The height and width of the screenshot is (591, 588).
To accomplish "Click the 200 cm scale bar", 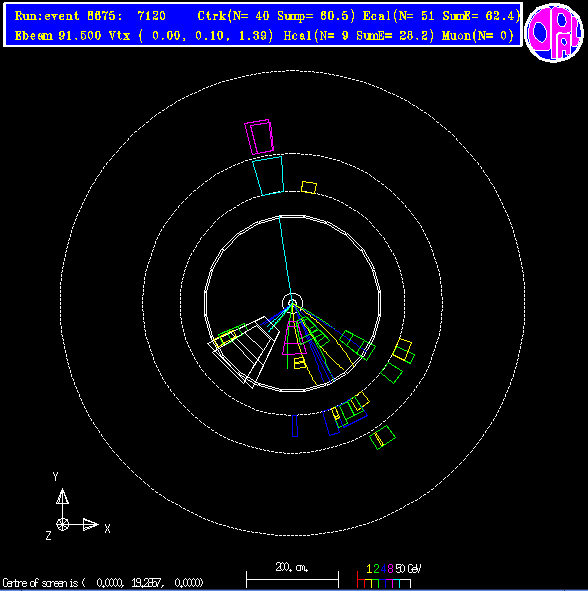I will 292,575.
